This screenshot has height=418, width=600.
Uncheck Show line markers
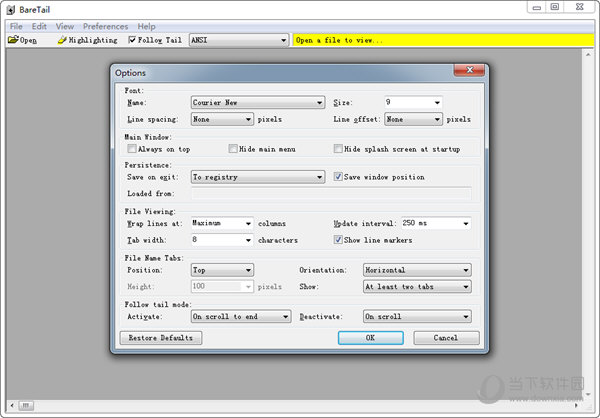(x=338, y=240)
